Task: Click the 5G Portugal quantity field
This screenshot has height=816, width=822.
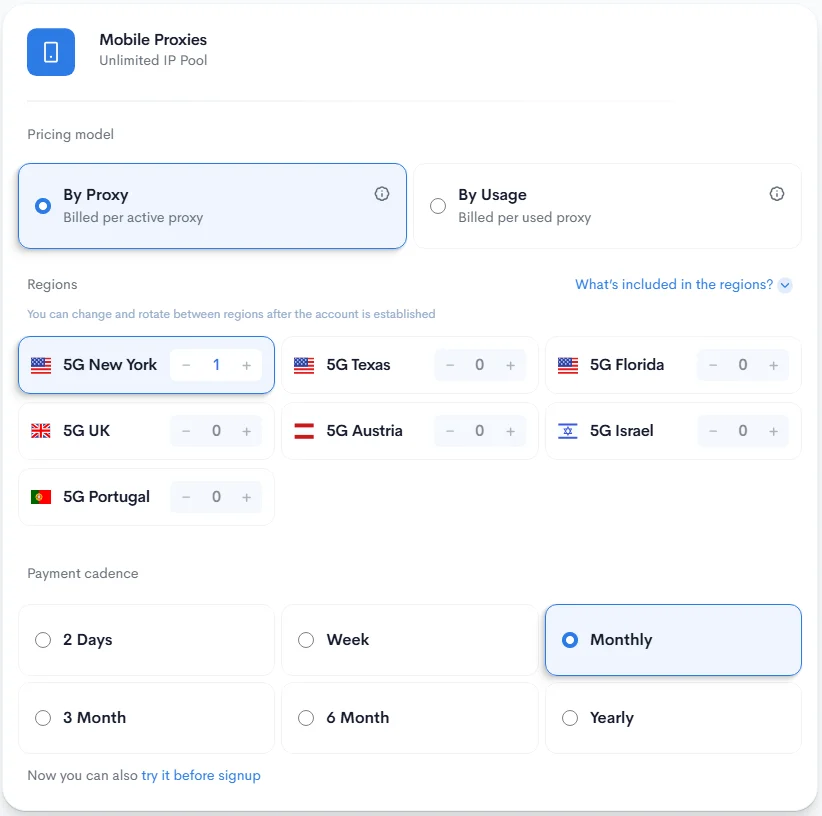Action: click(216, 497)
